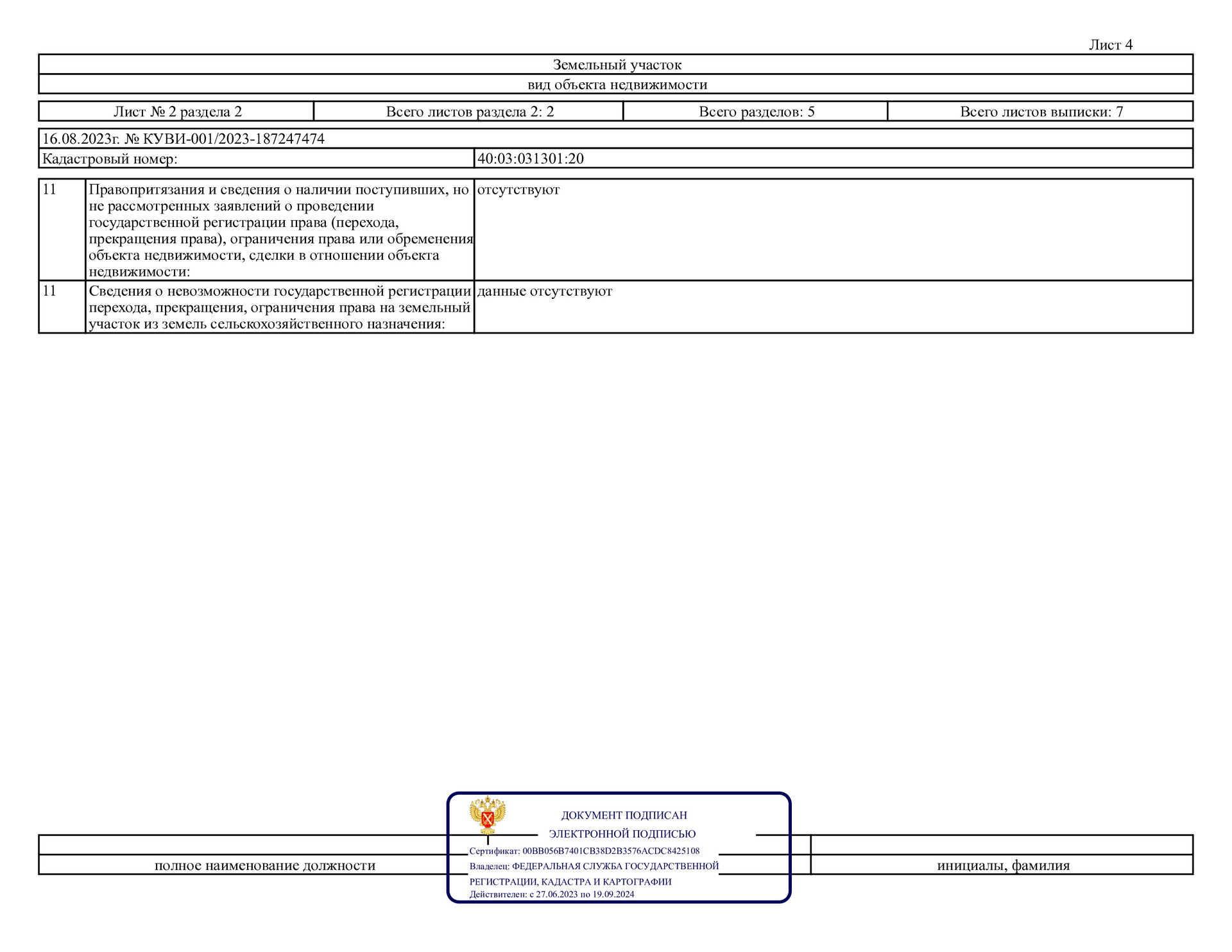Click the 'Земельный участок' header cell
Viewport: 1232px width, 952px height.
pyautogui.click(x=617, y=65)
